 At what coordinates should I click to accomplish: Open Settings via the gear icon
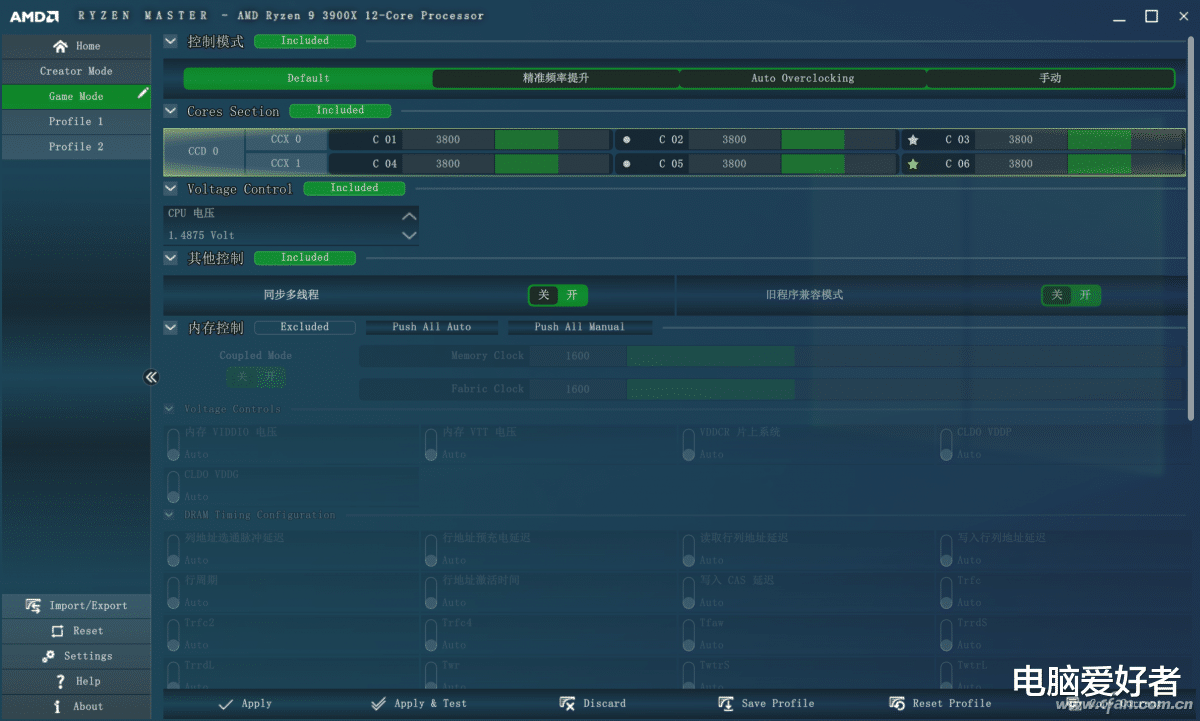[x=48, y=656]
